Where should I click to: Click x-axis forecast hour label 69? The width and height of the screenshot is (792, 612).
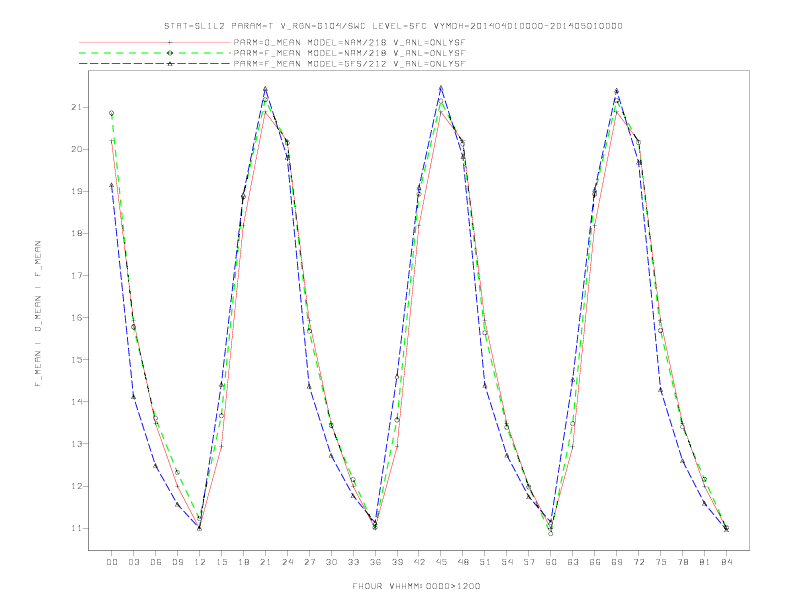pyautogui.click(x=617, y=562)
